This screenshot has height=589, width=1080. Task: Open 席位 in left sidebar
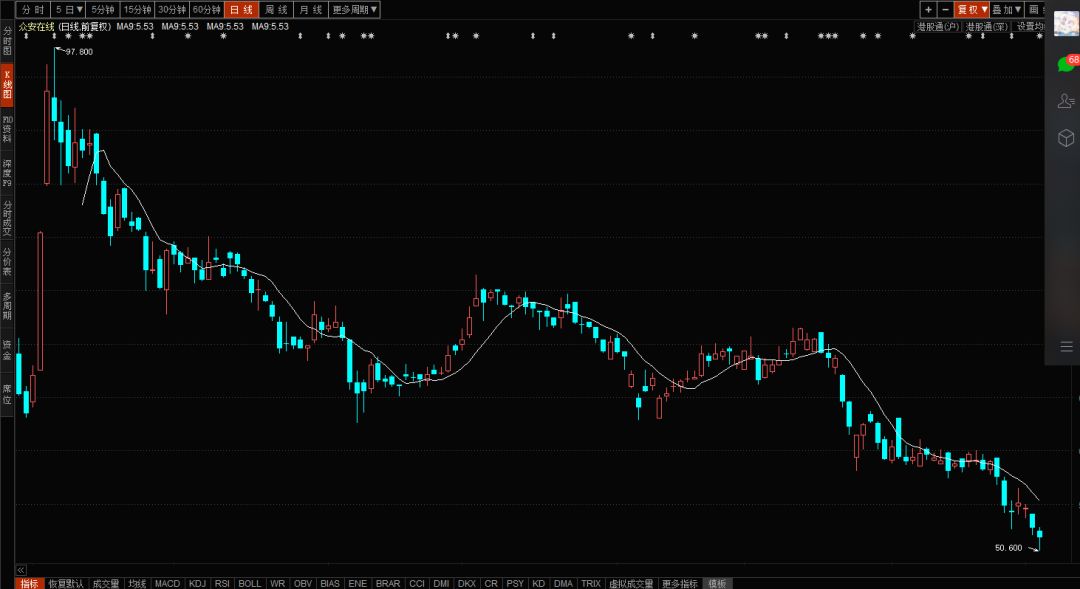[x=7, y=394]
